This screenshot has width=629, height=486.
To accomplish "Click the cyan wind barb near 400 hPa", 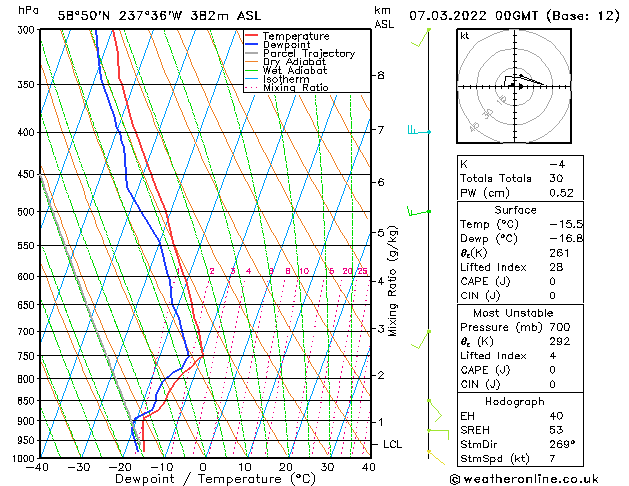I will coord(419,130).
